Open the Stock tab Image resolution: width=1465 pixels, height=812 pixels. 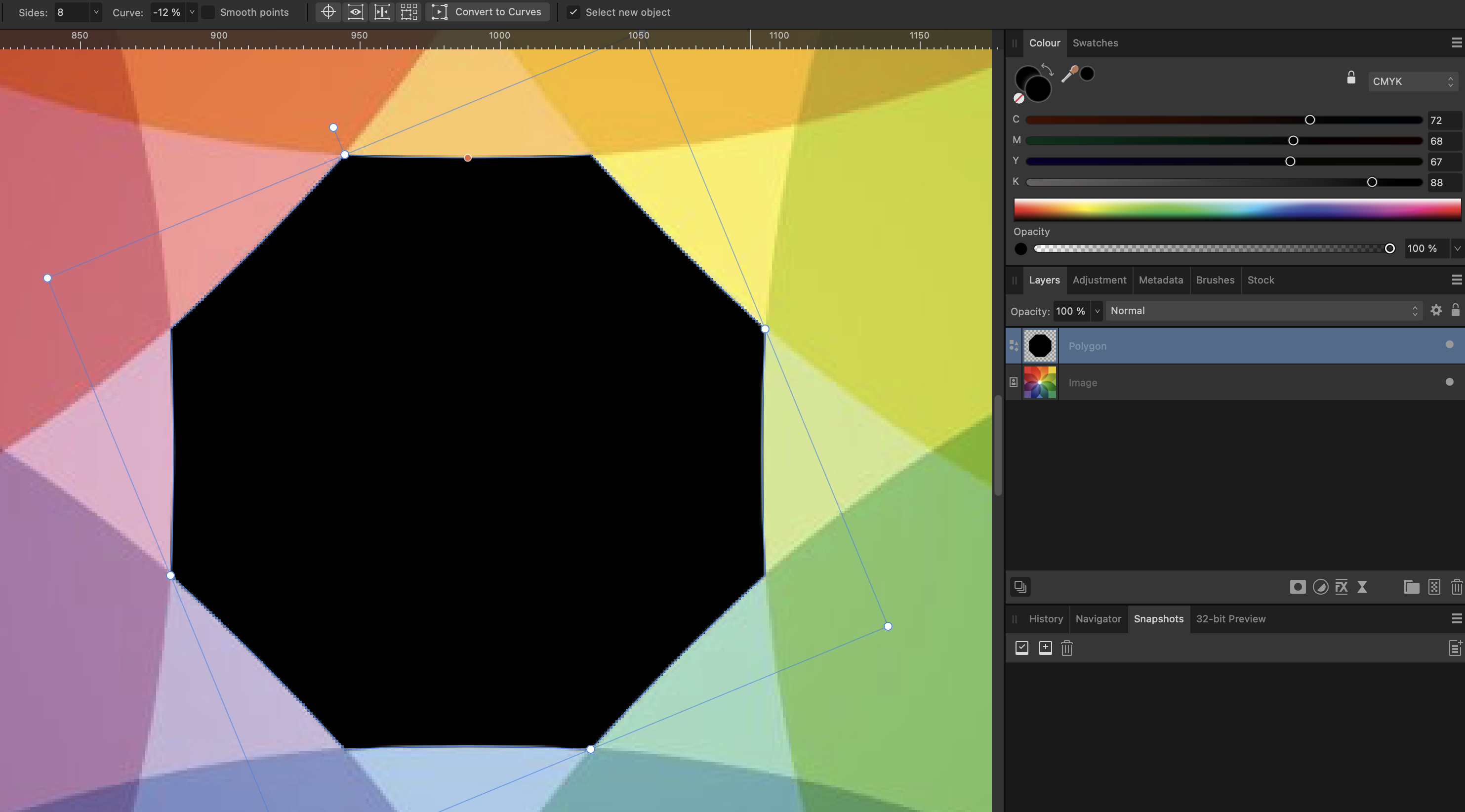[1260, 281]
